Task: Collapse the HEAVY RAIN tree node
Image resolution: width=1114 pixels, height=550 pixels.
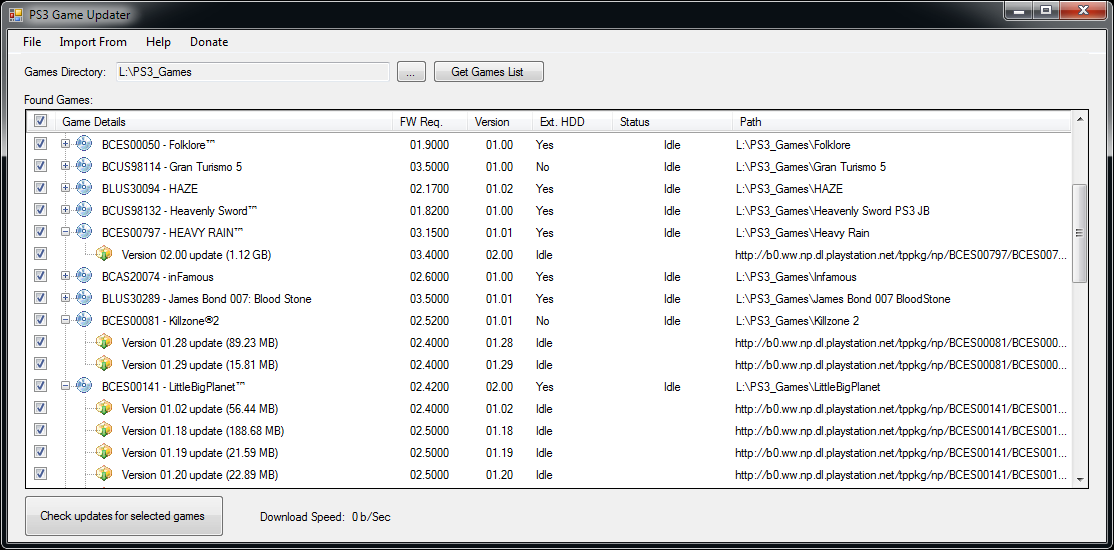Action: pos(66,233)
